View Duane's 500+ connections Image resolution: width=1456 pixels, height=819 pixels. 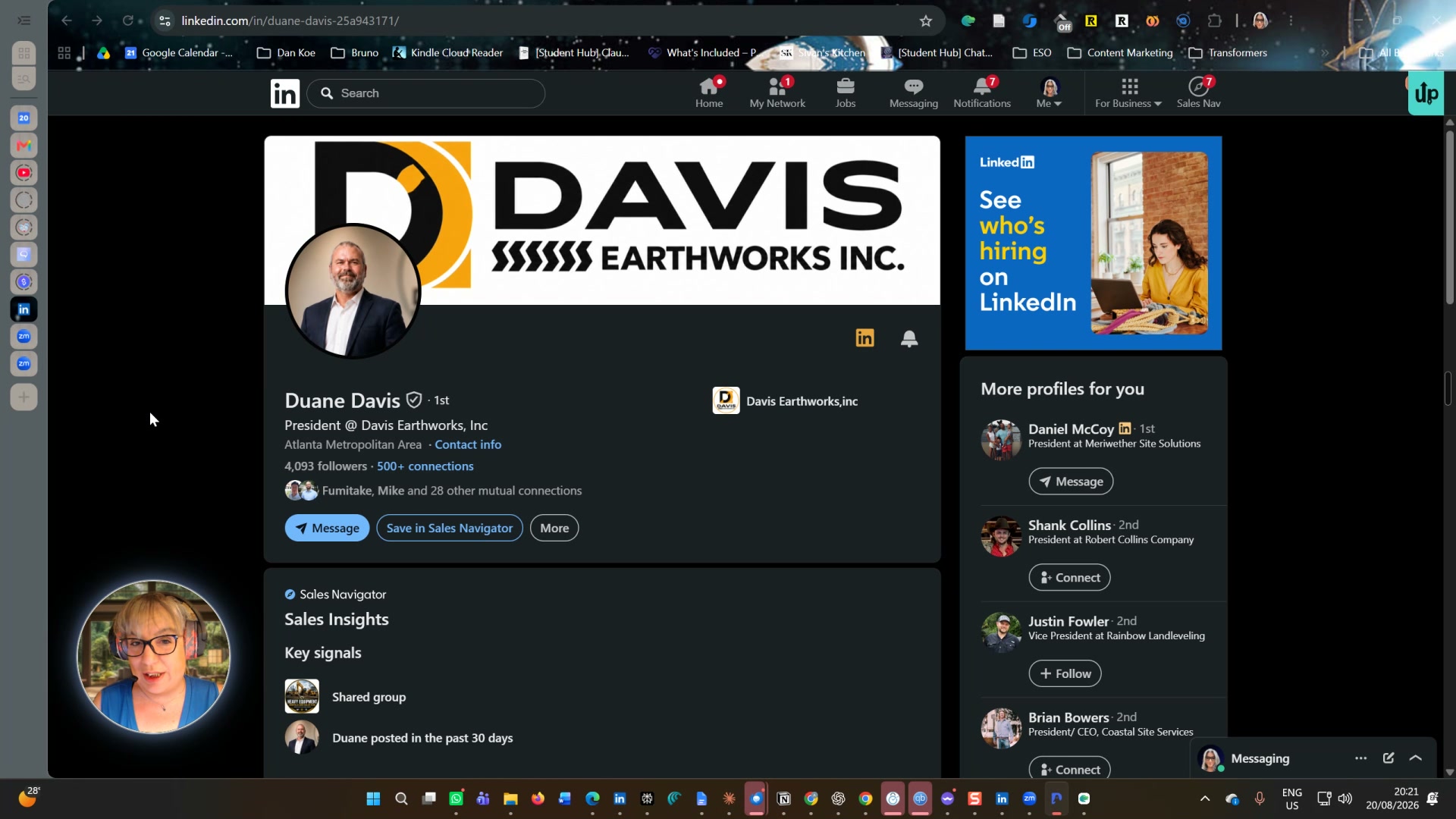coord(425,466)
